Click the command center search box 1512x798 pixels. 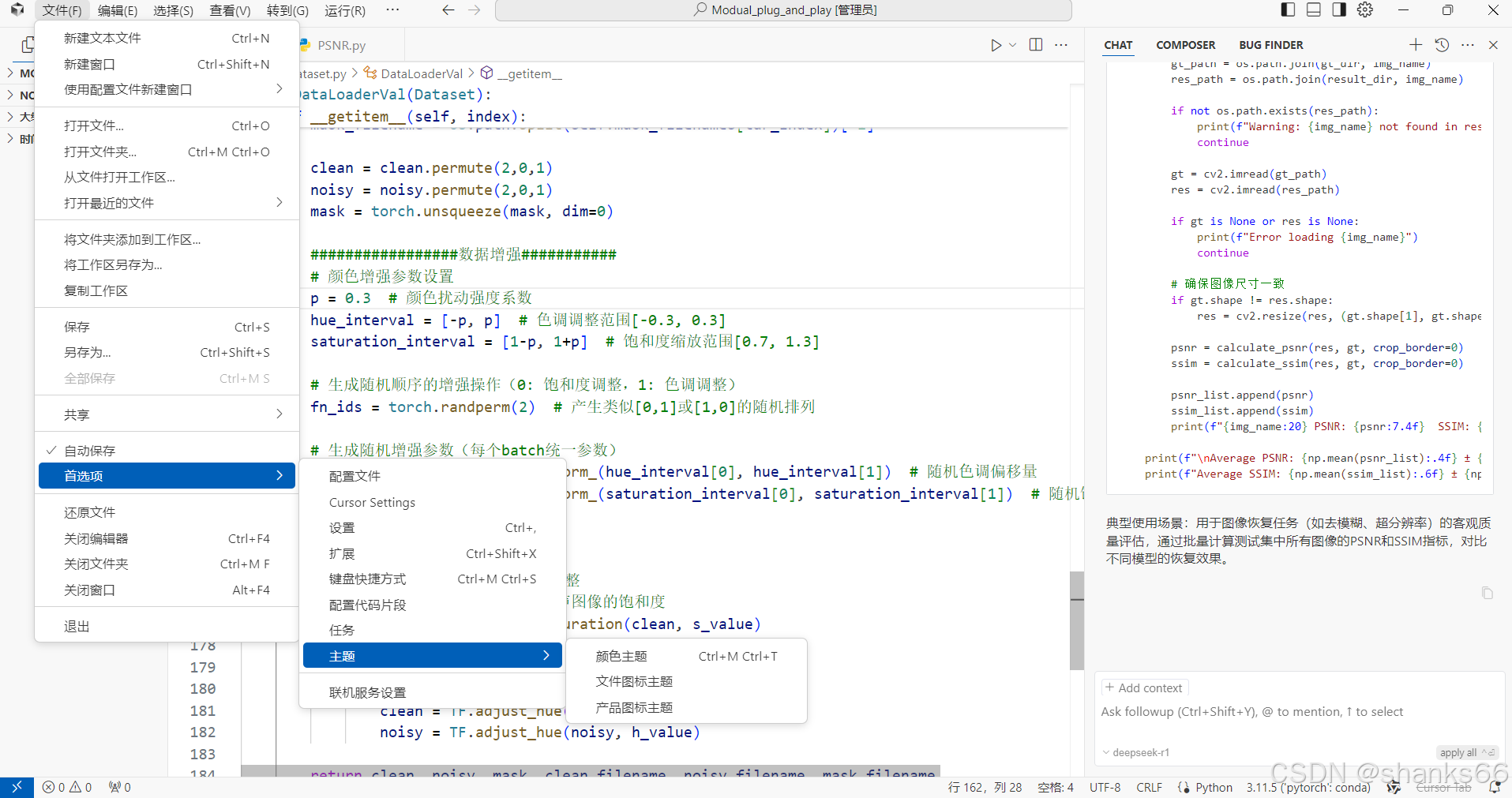pyautogui.click(x=783, y=10)
